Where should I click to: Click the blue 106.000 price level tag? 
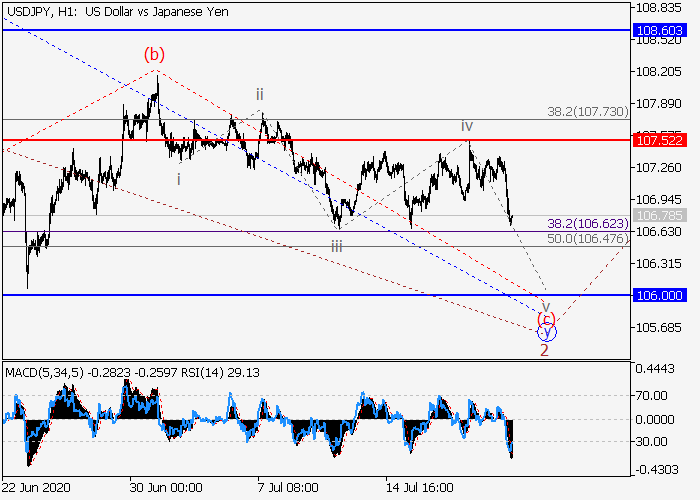click(x=659, y=295)
